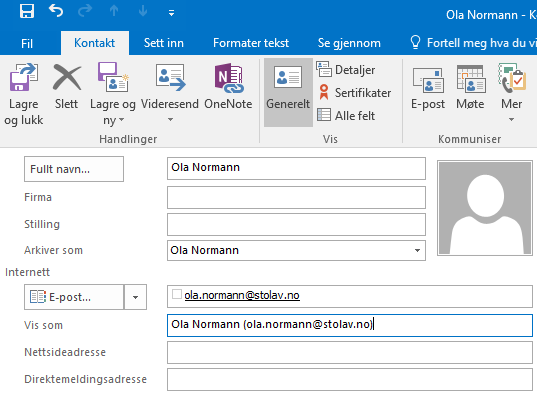Screen dimensions: 537x395
Task: Click the contact photo placeholder
Action: coord(485,208)
